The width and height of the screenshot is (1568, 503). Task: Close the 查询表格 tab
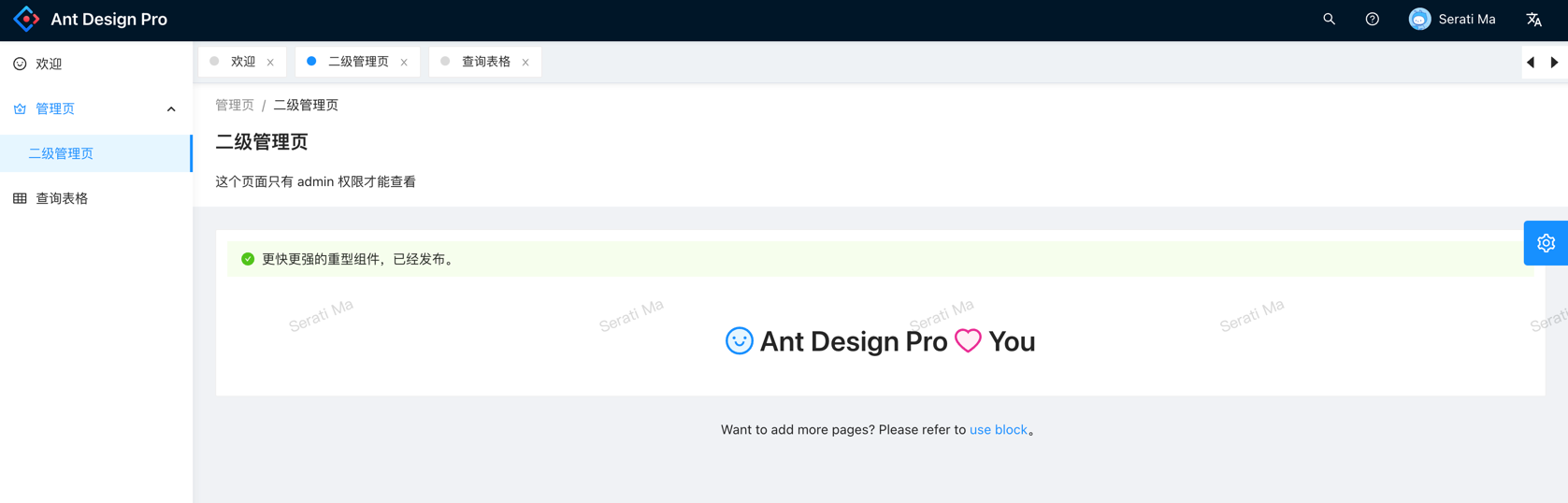(x=525, y=63)
